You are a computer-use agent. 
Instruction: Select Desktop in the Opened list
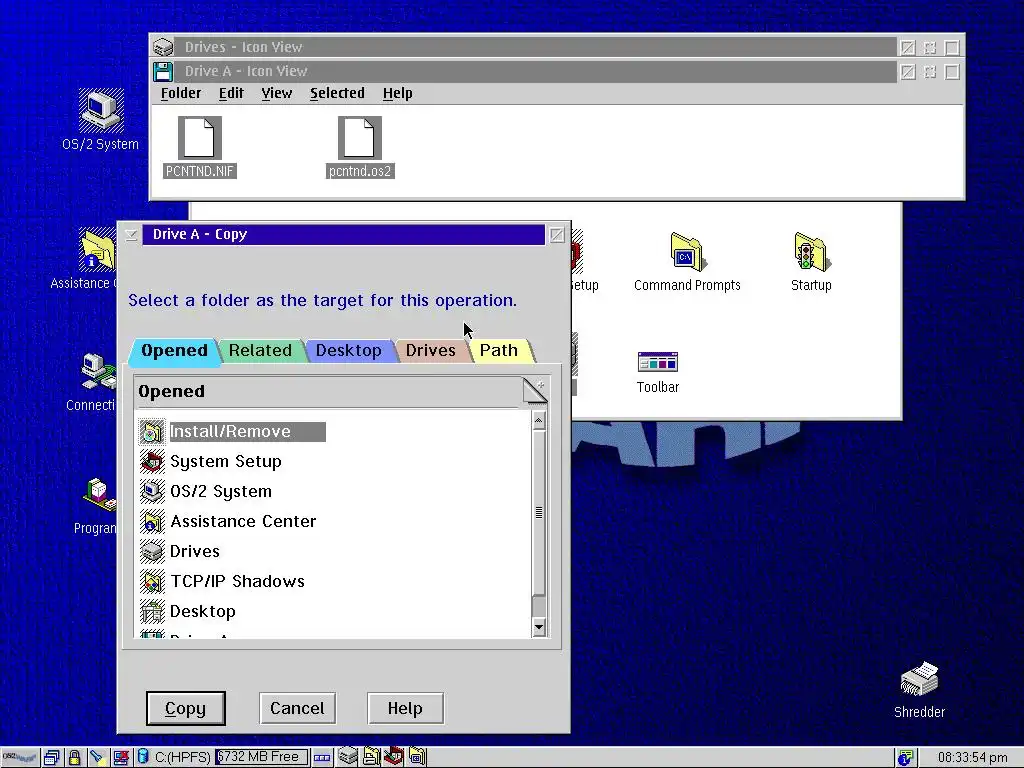click(187, 612)
